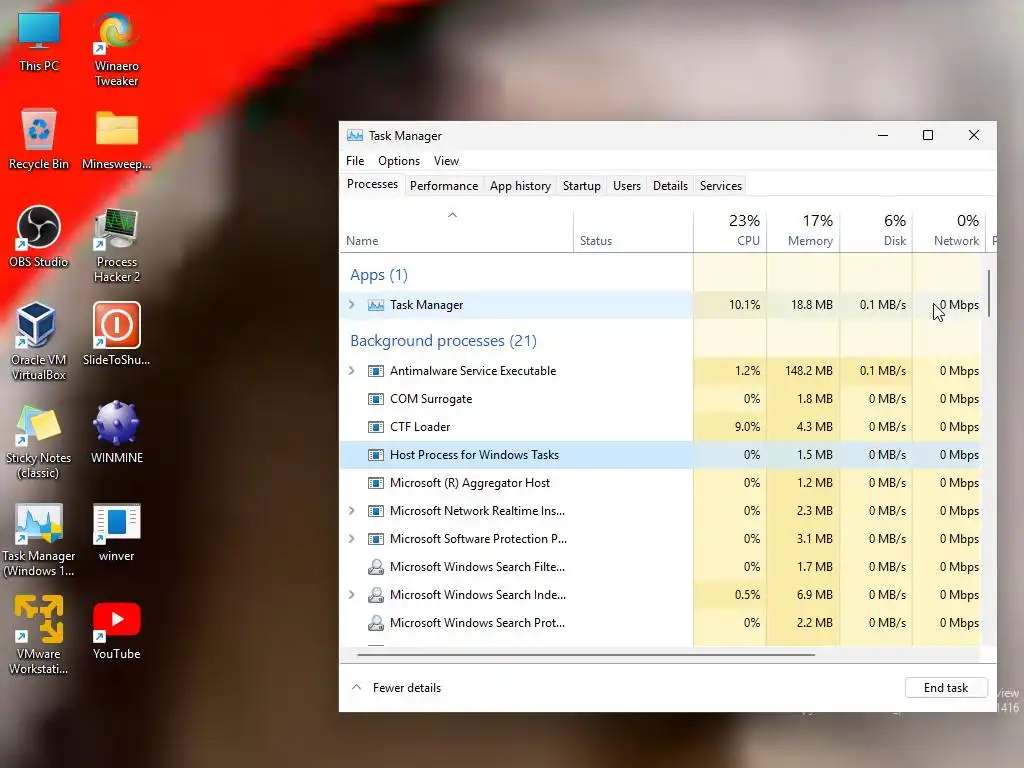Collapse view with Fewer details chevron

[357, 687]
